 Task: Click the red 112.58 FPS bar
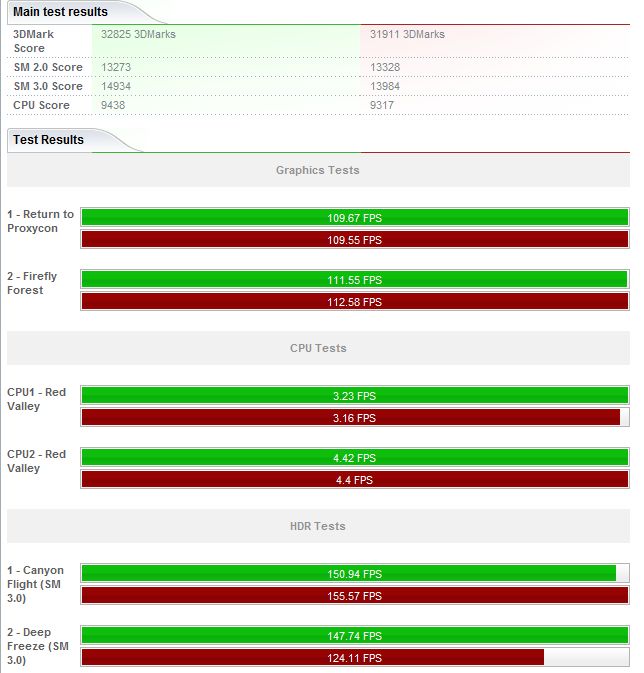tap(354, 302)
